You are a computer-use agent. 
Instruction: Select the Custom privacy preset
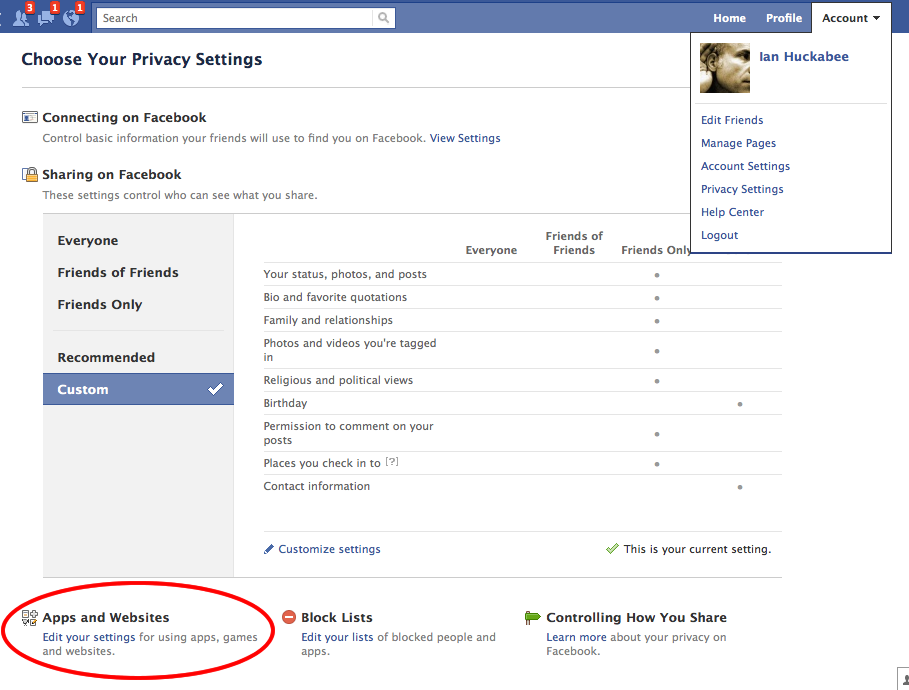coord(138,389)
